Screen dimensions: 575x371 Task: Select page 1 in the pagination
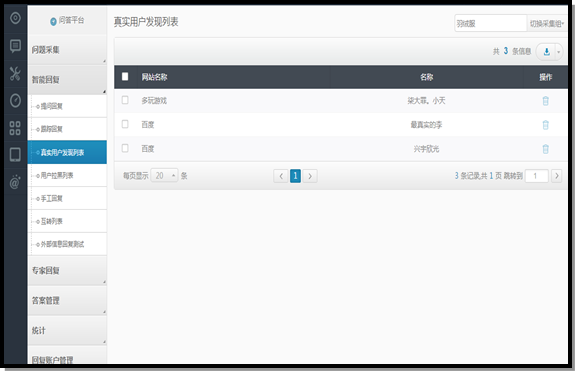pyautogui.click(x=295, y=176)
